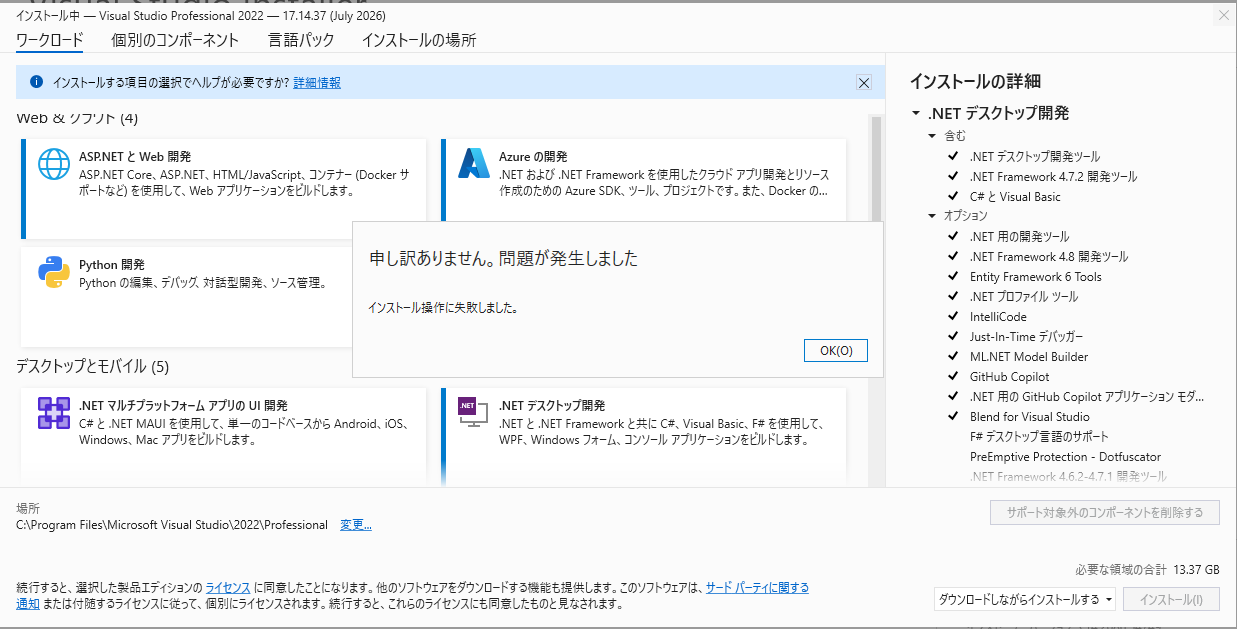The height and width of the screenshot is (629, 1237).
Task: Switch to the ワークロード tab
Action: (x=50, y=40)
